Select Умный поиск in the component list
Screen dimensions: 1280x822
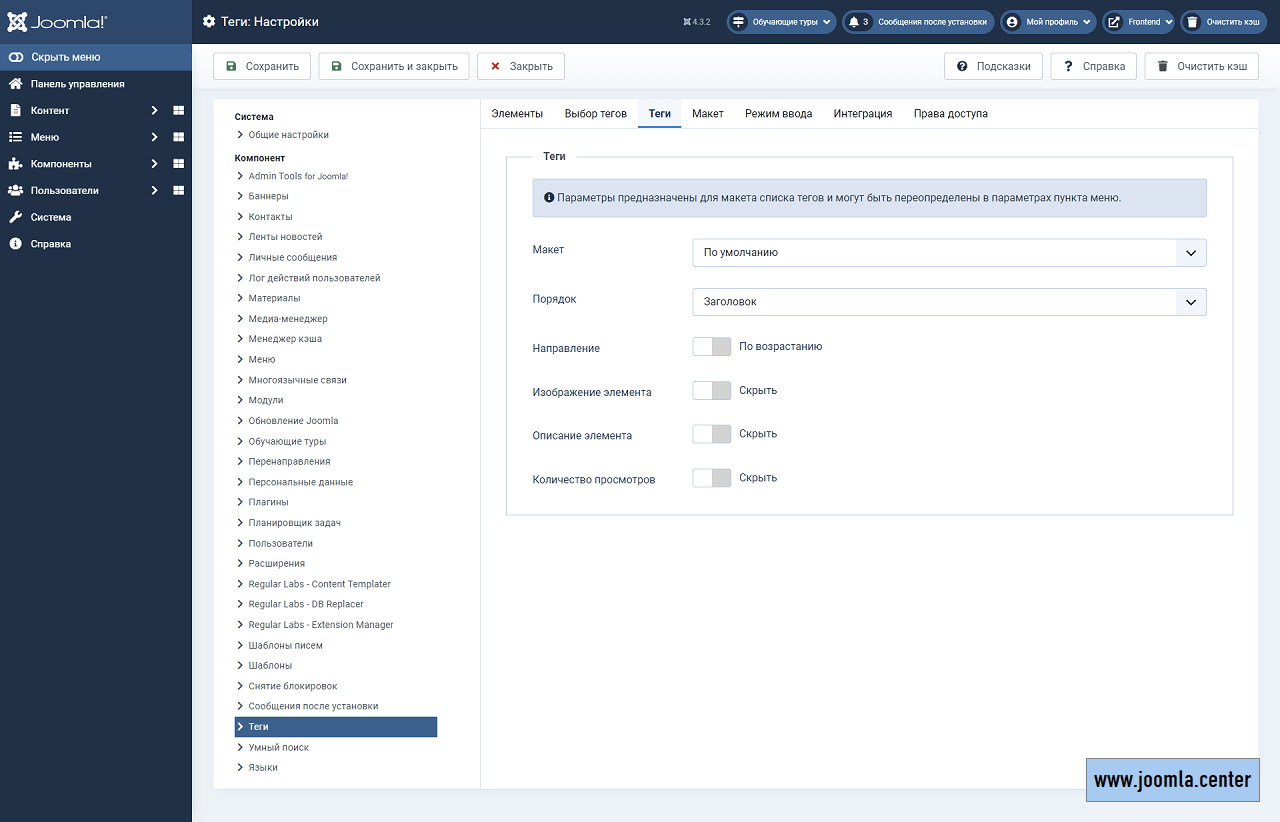pos(278,747)
